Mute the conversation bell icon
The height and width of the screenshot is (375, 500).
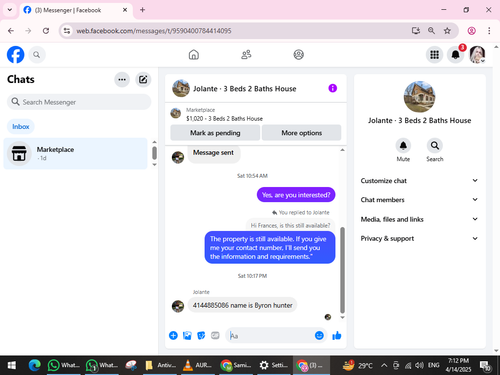point(403,146)
